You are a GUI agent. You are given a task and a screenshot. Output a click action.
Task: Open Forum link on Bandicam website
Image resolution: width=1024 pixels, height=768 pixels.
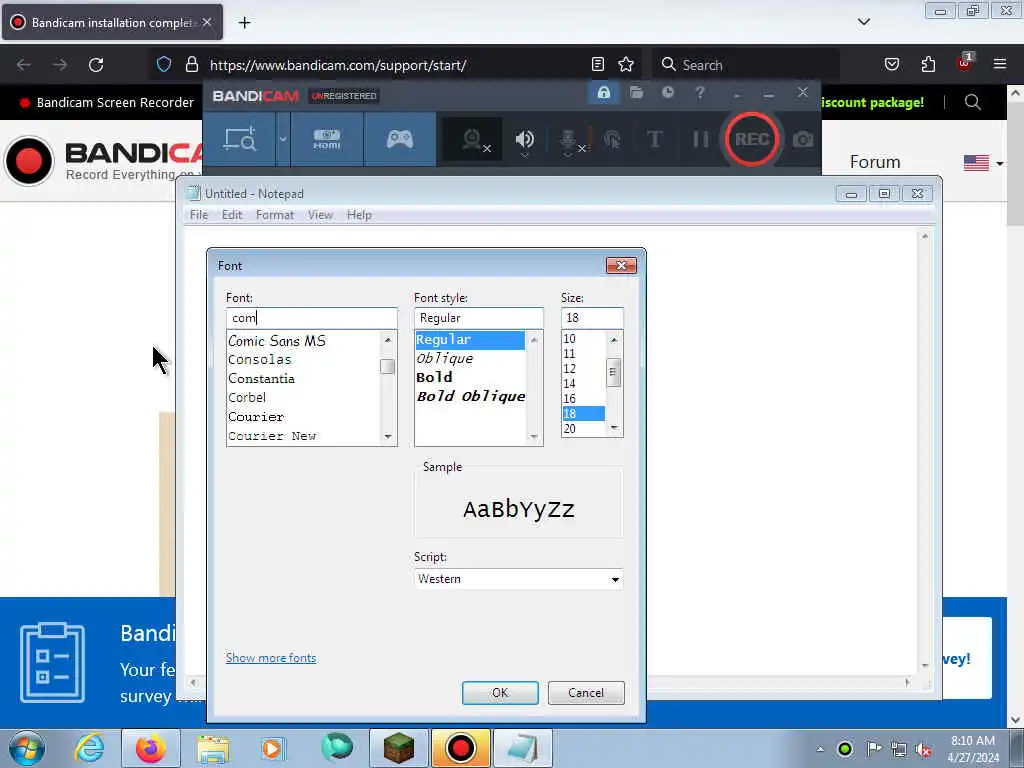point(874,162)
